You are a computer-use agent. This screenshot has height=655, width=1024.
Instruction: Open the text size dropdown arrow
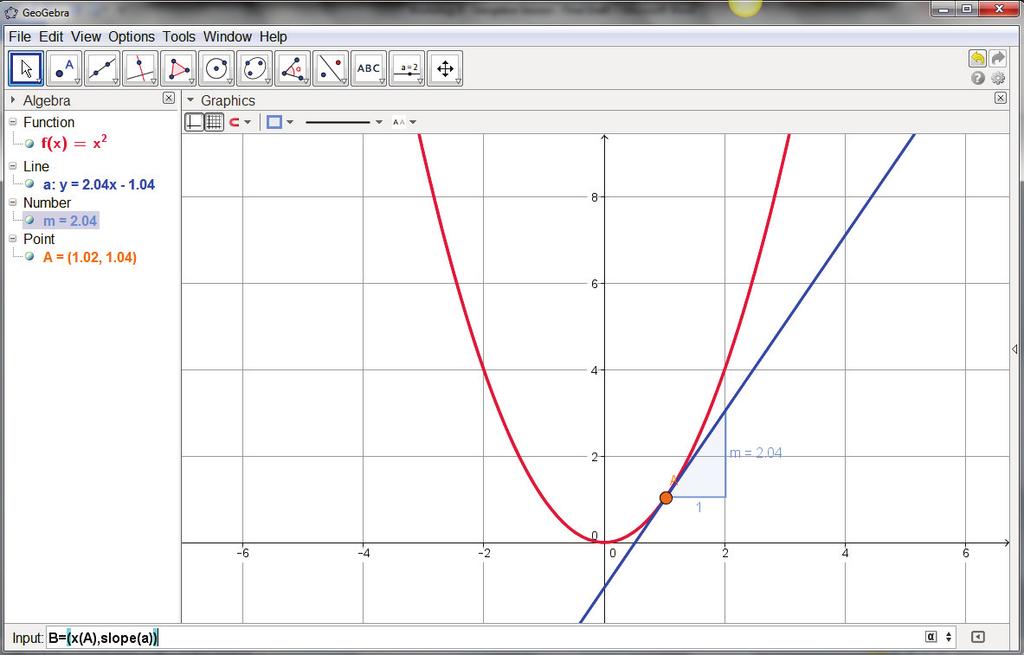[413, 122]
